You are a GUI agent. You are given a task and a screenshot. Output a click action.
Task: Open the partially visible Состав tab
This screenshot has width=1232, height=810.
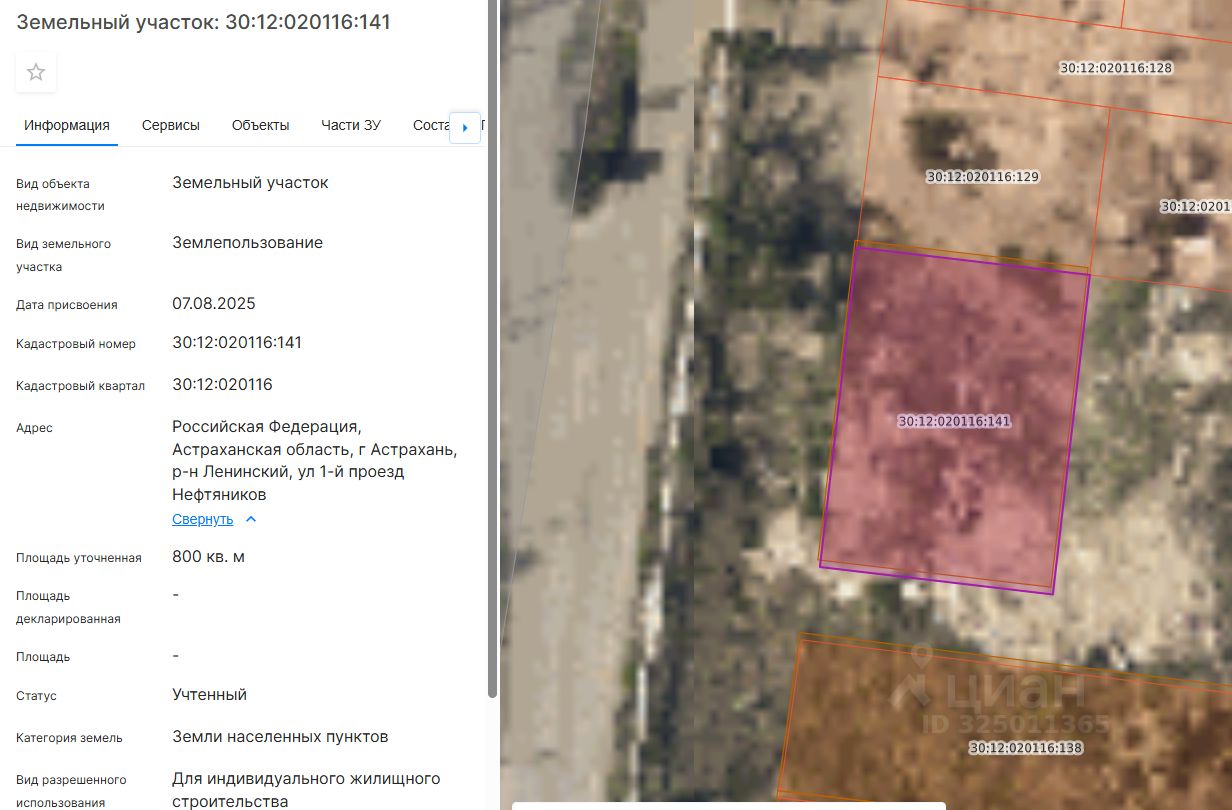pyautogui.click(x=432, y=125)
